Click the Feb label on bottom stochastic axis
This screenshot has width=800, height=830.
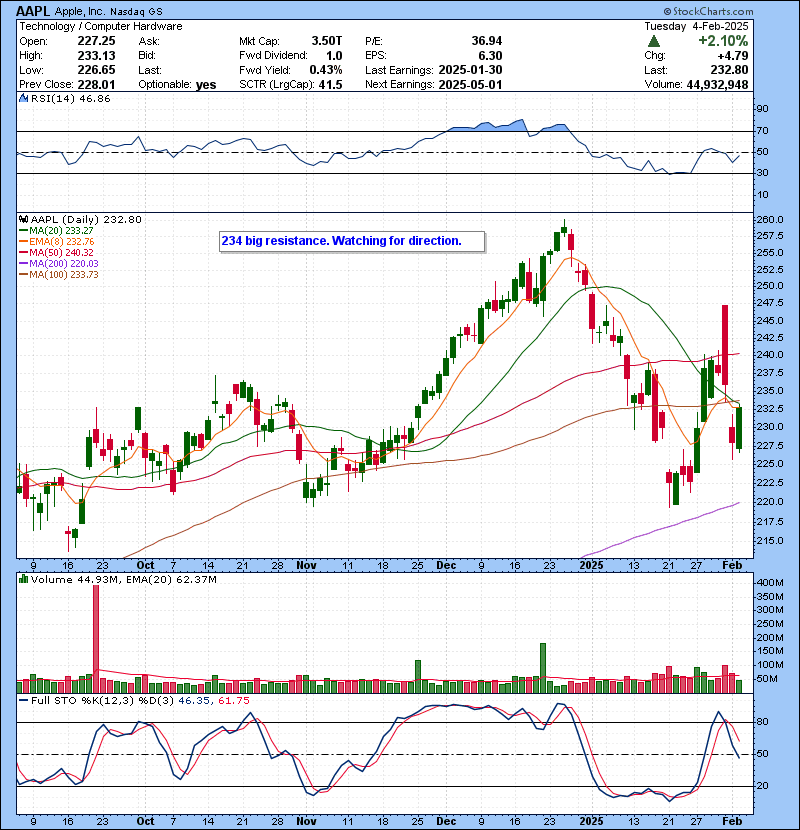(x=732, y=821)
